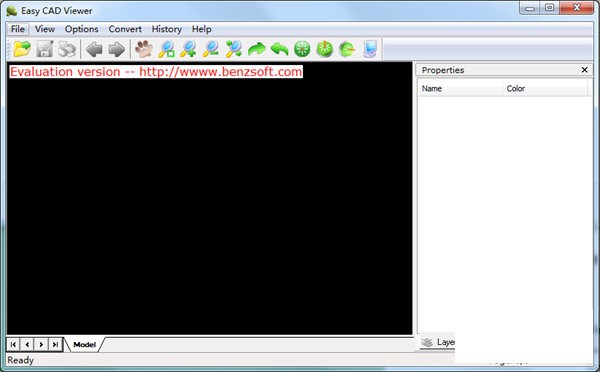The image size is (600, 372).
Task: Click the zoom out magnifier with minus
Action: click(x=211, y=49)
